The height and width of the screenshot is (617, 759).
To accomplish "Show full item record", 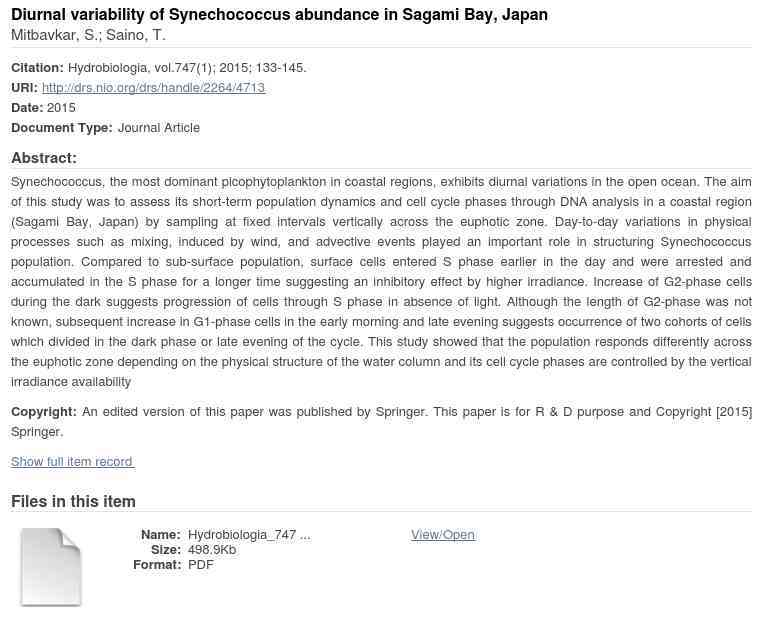I will click(x=72, y=462).
